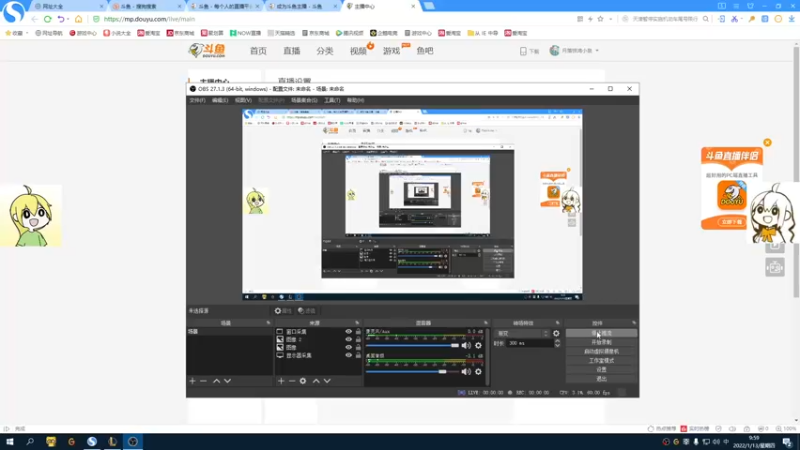Viewport: 800px width, 450px height.
Task: Open the dropdown arrow beside browser undo icon
Action: pyautogui.click(x=68, y=19)
